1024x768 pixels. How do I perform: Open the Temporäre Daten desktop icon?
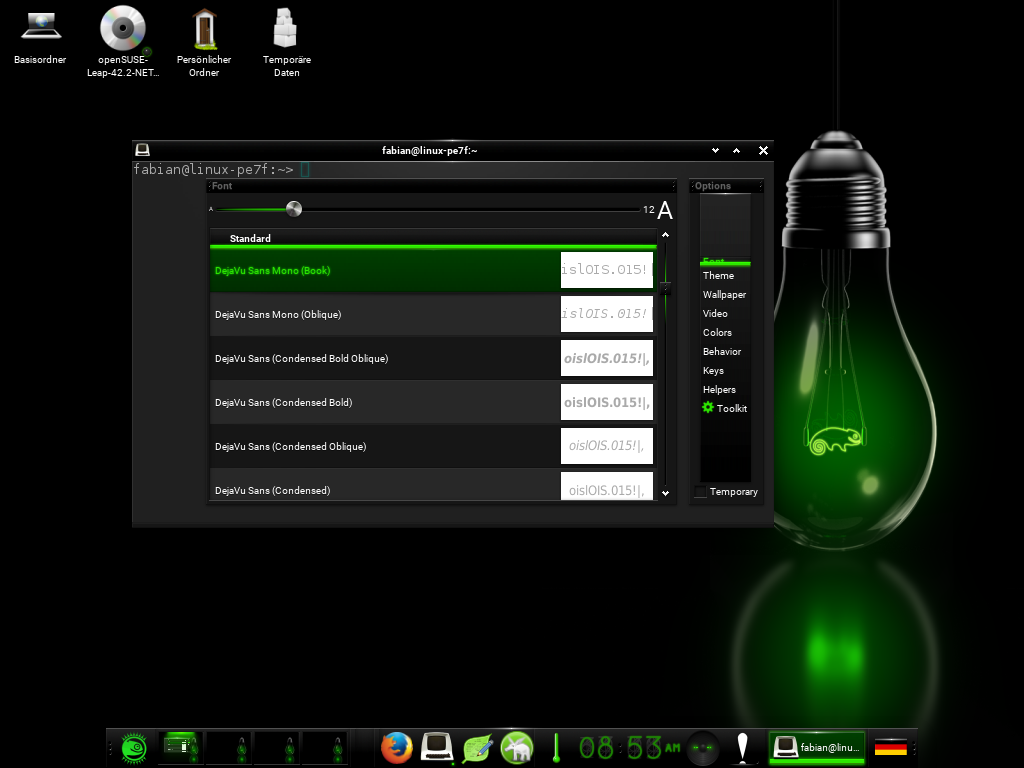[286, 29]
